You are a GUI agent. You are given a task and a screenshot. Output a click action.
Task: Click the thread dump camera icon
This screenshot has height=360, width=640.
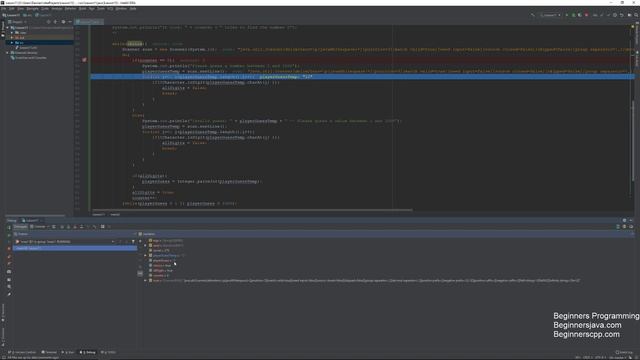tap(9, 271)
